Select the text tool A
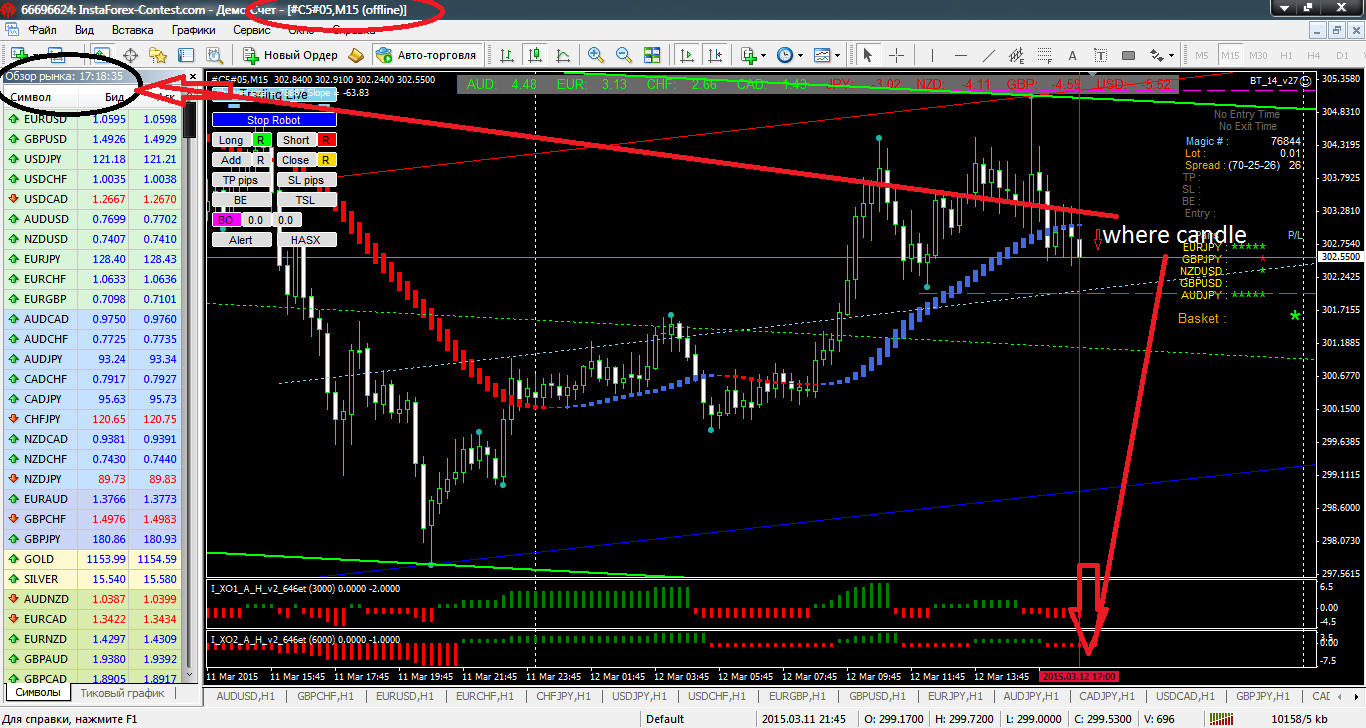 (x=1073, y=54)
